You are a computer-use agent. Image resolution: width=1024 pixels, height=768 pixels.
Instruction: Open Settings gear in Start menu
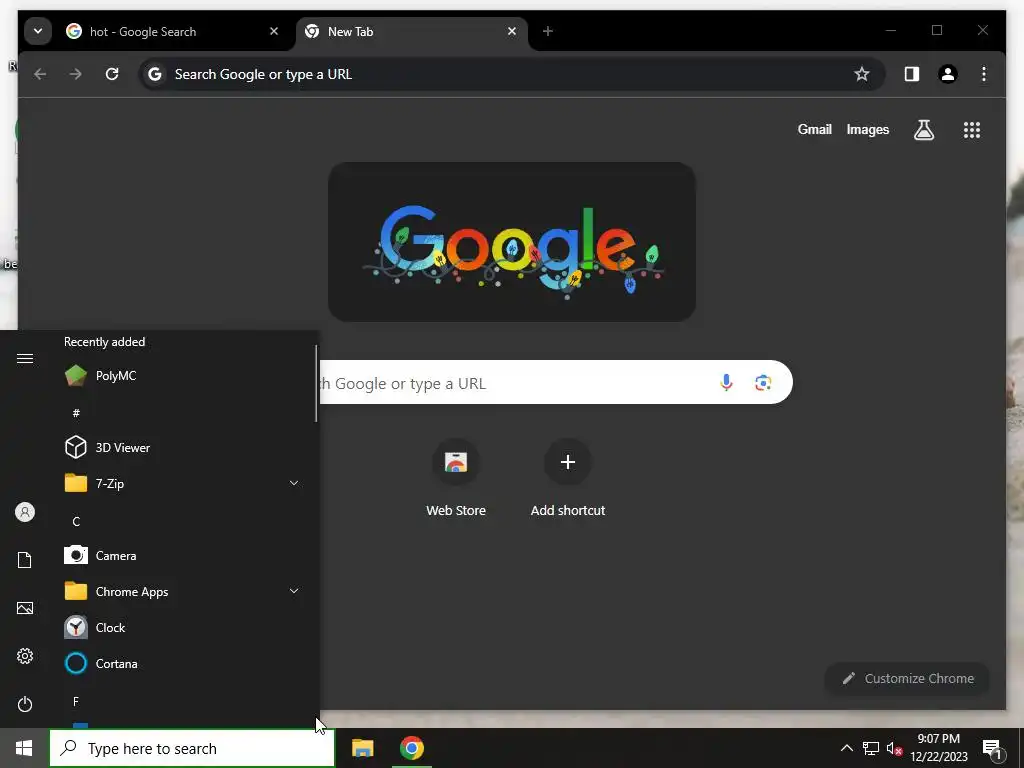coord(25,656)
